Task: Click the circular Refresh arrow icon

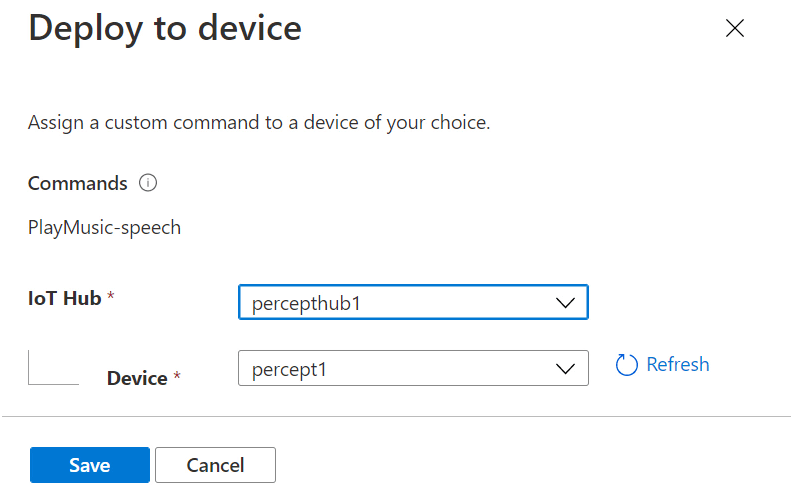Action: click(627, 365)
